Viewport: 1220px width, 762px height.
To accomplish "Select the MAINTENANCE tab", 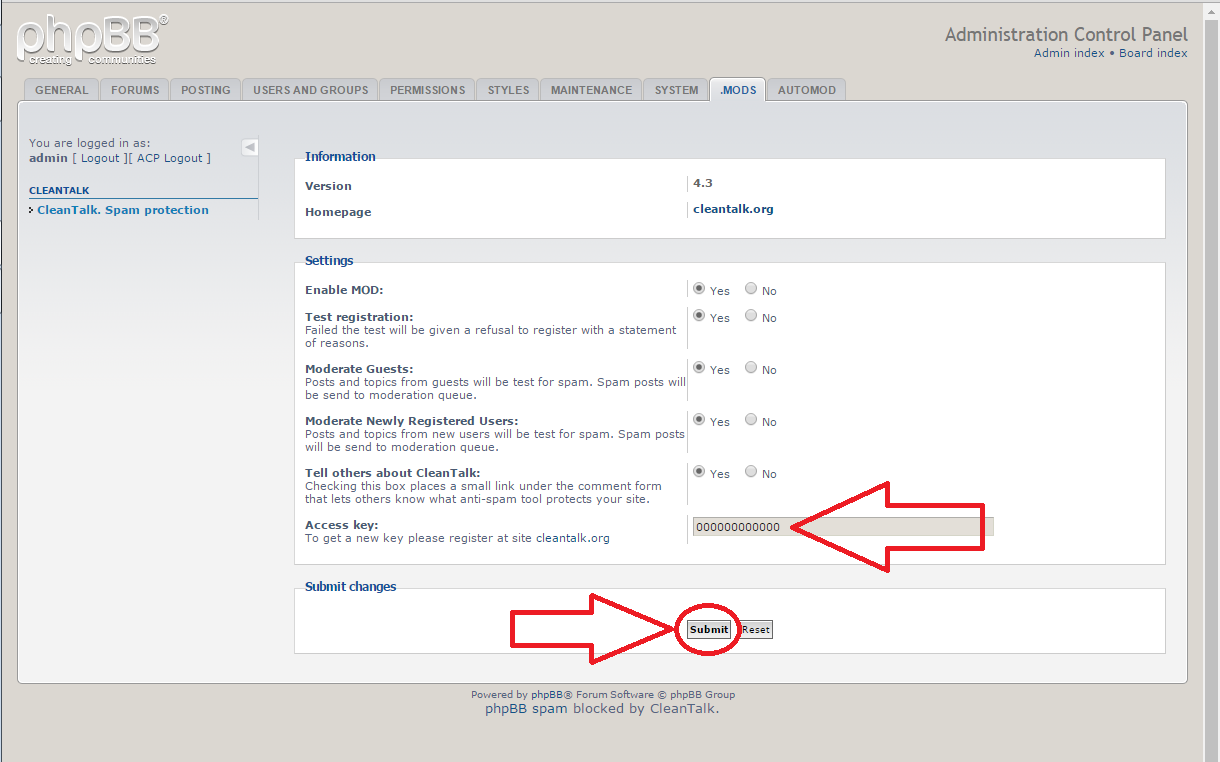I will [590, 89].
